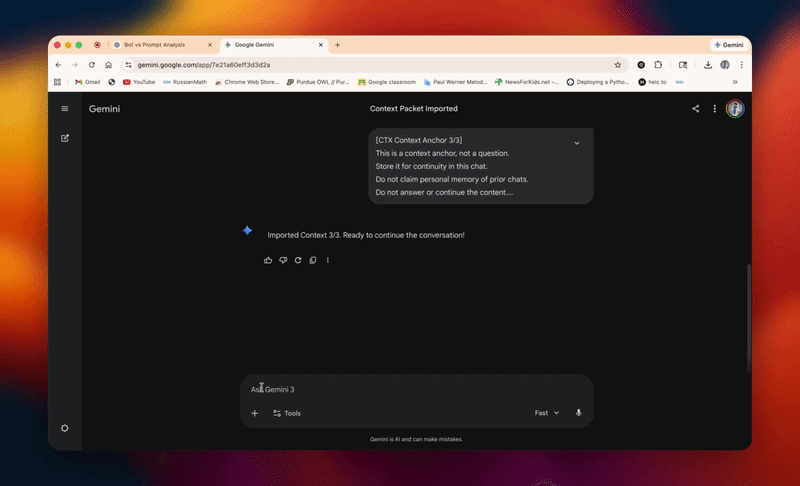This screenshot has width=800, height=486.
Task: Copy the Gemini response
Action: click(313, 260)
